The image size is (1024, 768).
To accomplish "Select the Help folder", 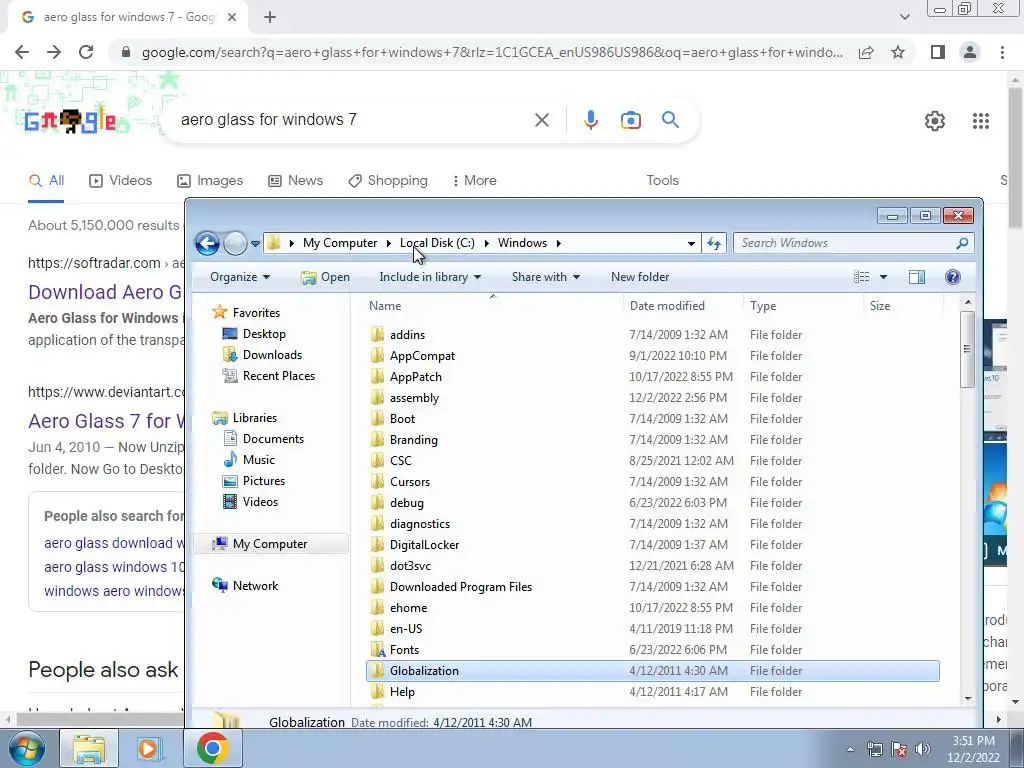I will pos(402,692).
